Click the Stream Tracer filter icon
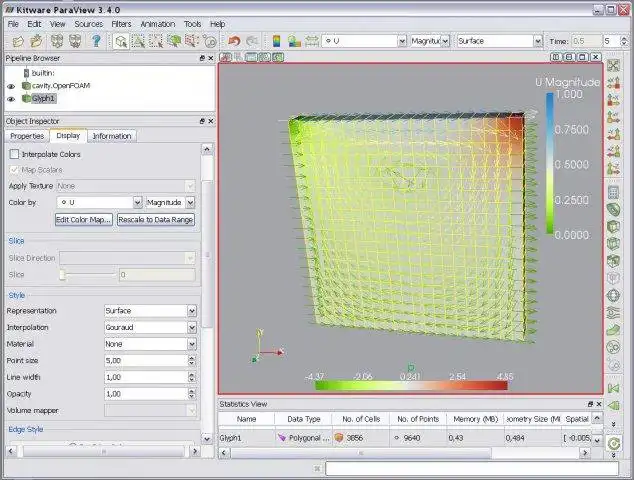The width and height of the screenshot is (634, 480). pyautogui.click(x=614, y=312)
